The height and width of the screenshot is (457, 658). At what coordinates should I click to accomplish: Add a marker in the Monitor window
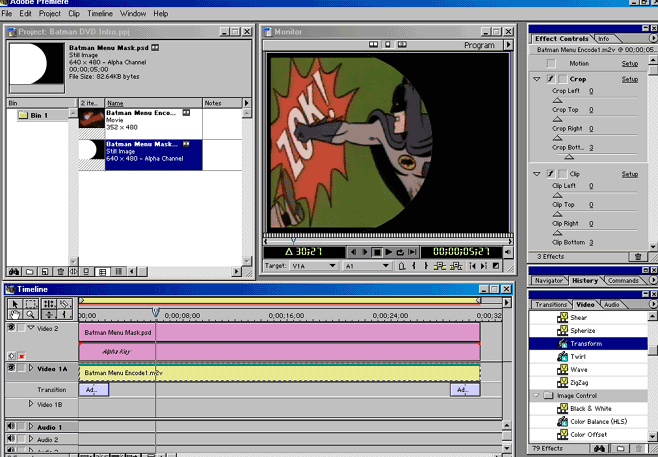point(402,266)
